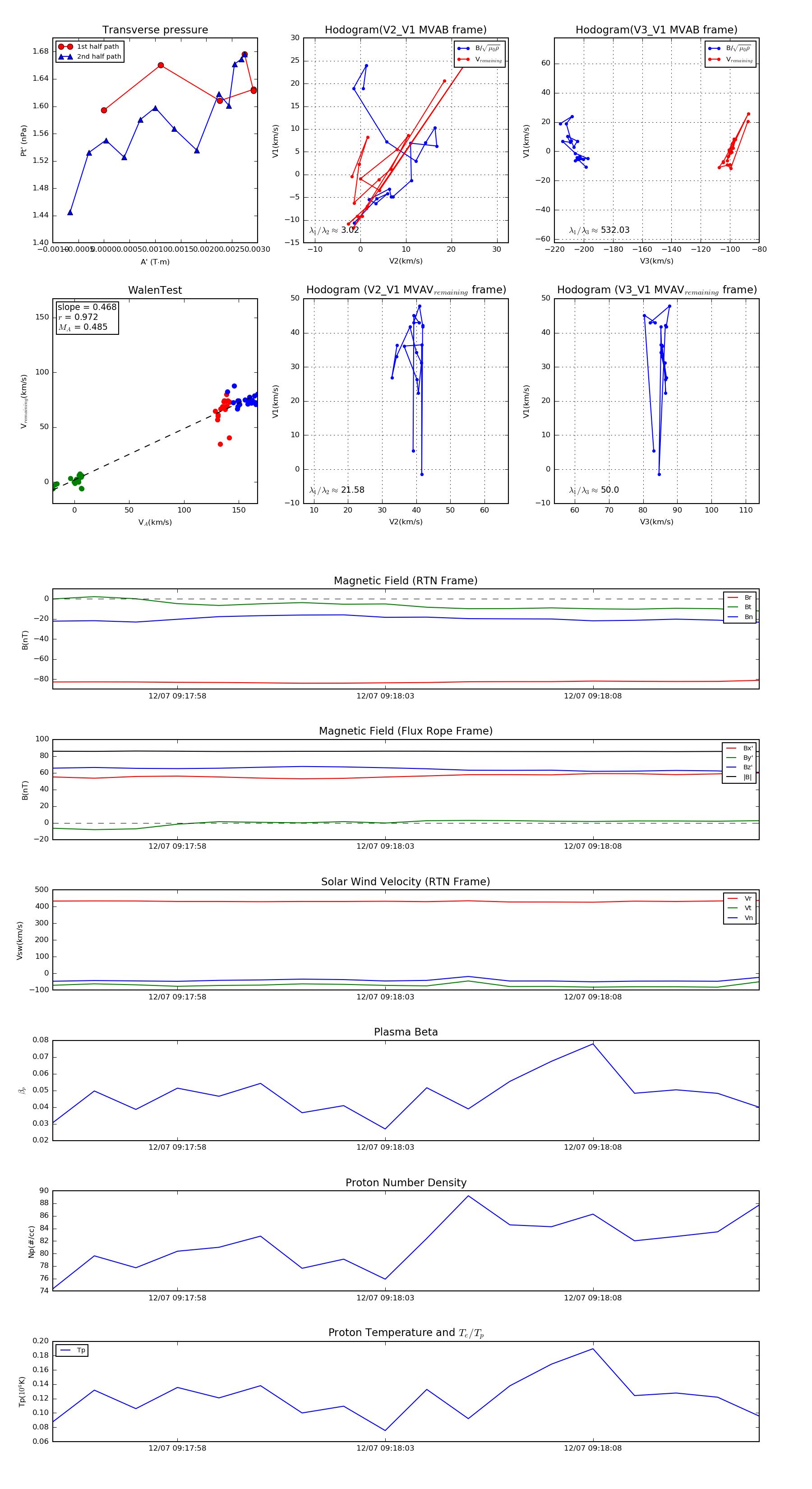
Task: Click the 'Br' legend entry
Action: pyautogui.click(x=740, y=598)
